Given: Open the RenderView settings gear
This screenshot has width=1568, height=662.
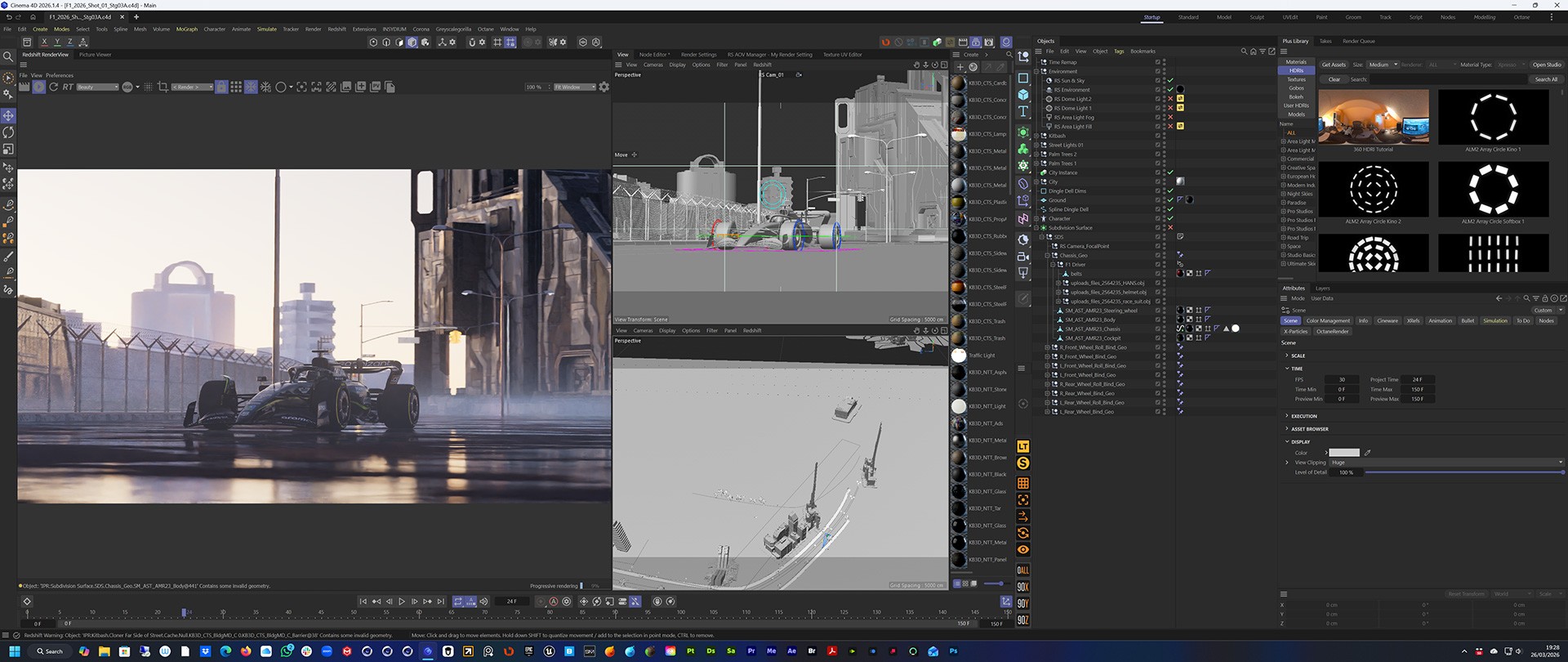Looking at the screenshot, I should (604, 87).
